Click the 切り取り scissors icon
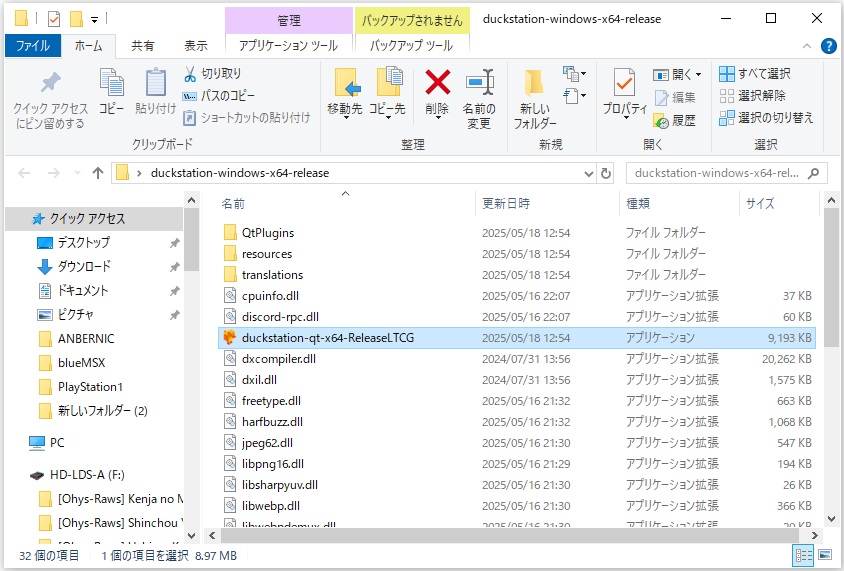 (189, 74)
